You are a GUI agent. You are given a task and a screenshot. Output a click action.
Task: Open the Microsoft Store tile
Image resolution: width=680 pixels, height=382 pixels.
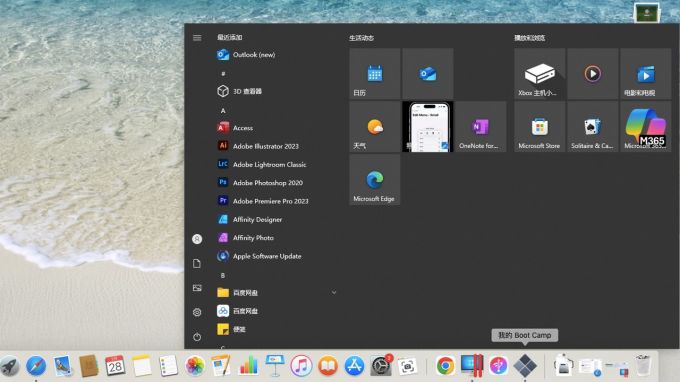pos(540,127)
